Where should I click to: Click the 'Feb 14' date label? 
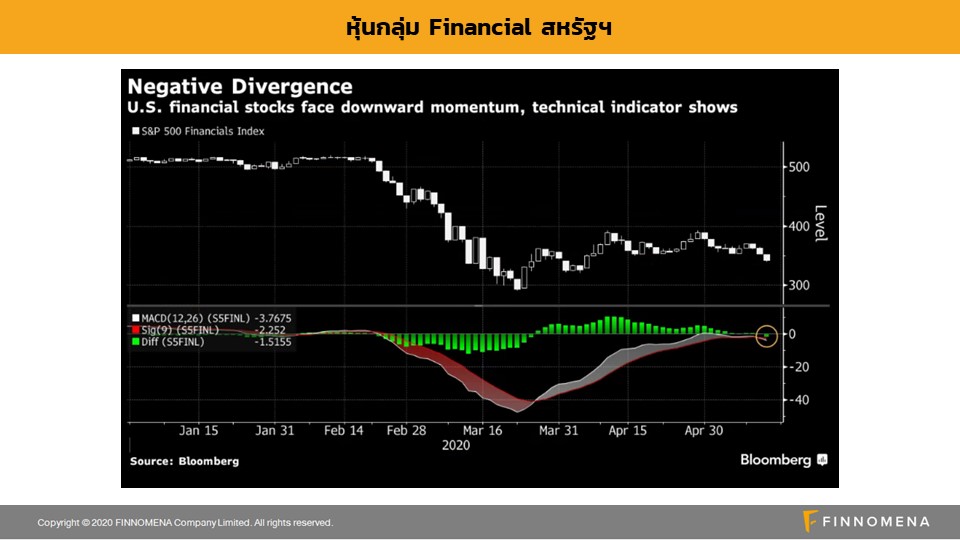point(343,431)
